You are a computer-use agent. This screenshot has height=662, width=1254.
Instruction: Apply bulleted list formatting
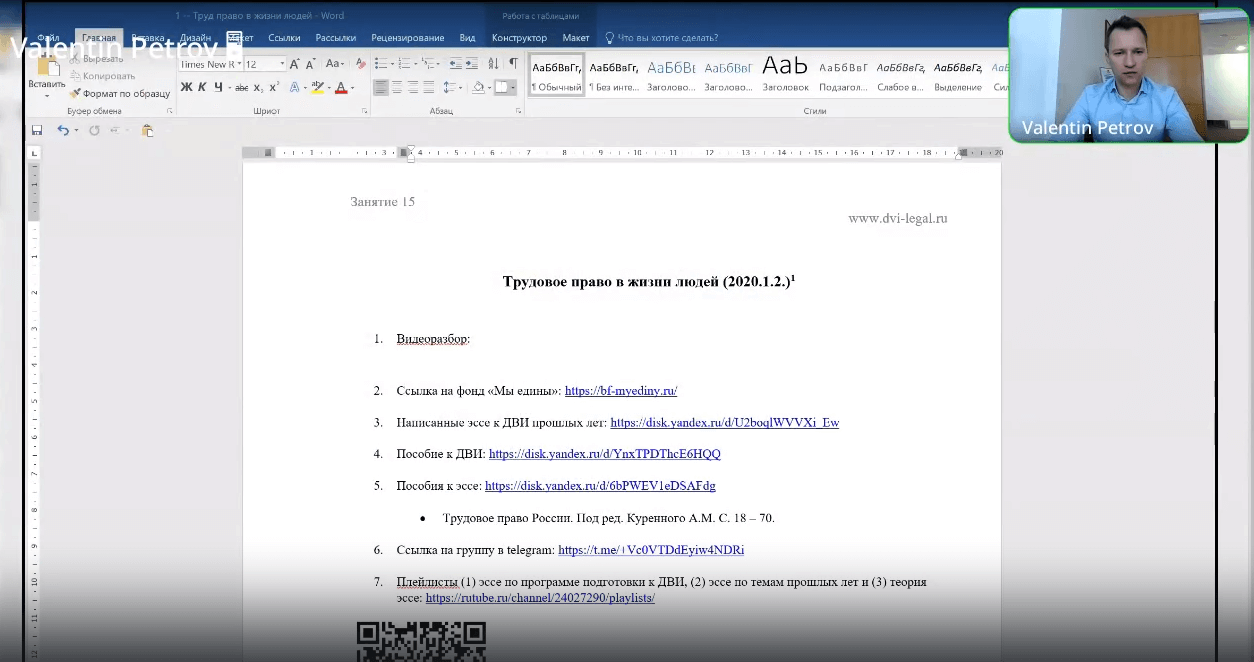380,63
